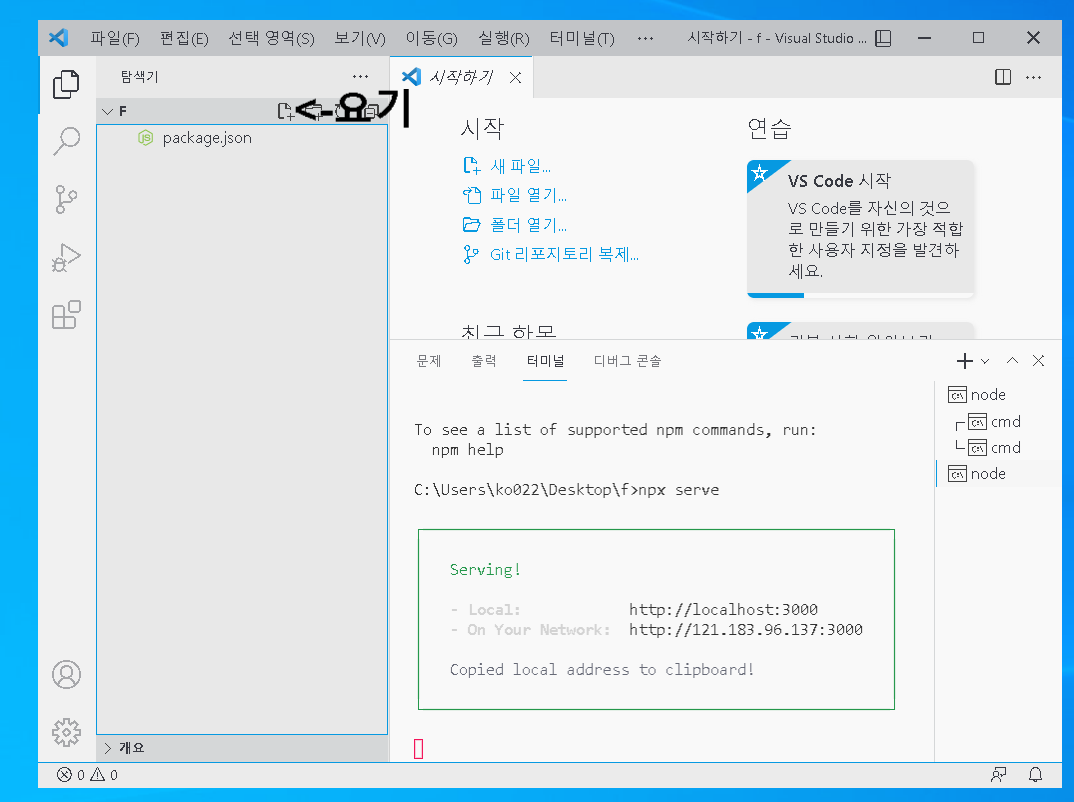Screen dimensions: 1074x802
Task: Open the Run and Debug view
Action: click(x=66, y=258)
